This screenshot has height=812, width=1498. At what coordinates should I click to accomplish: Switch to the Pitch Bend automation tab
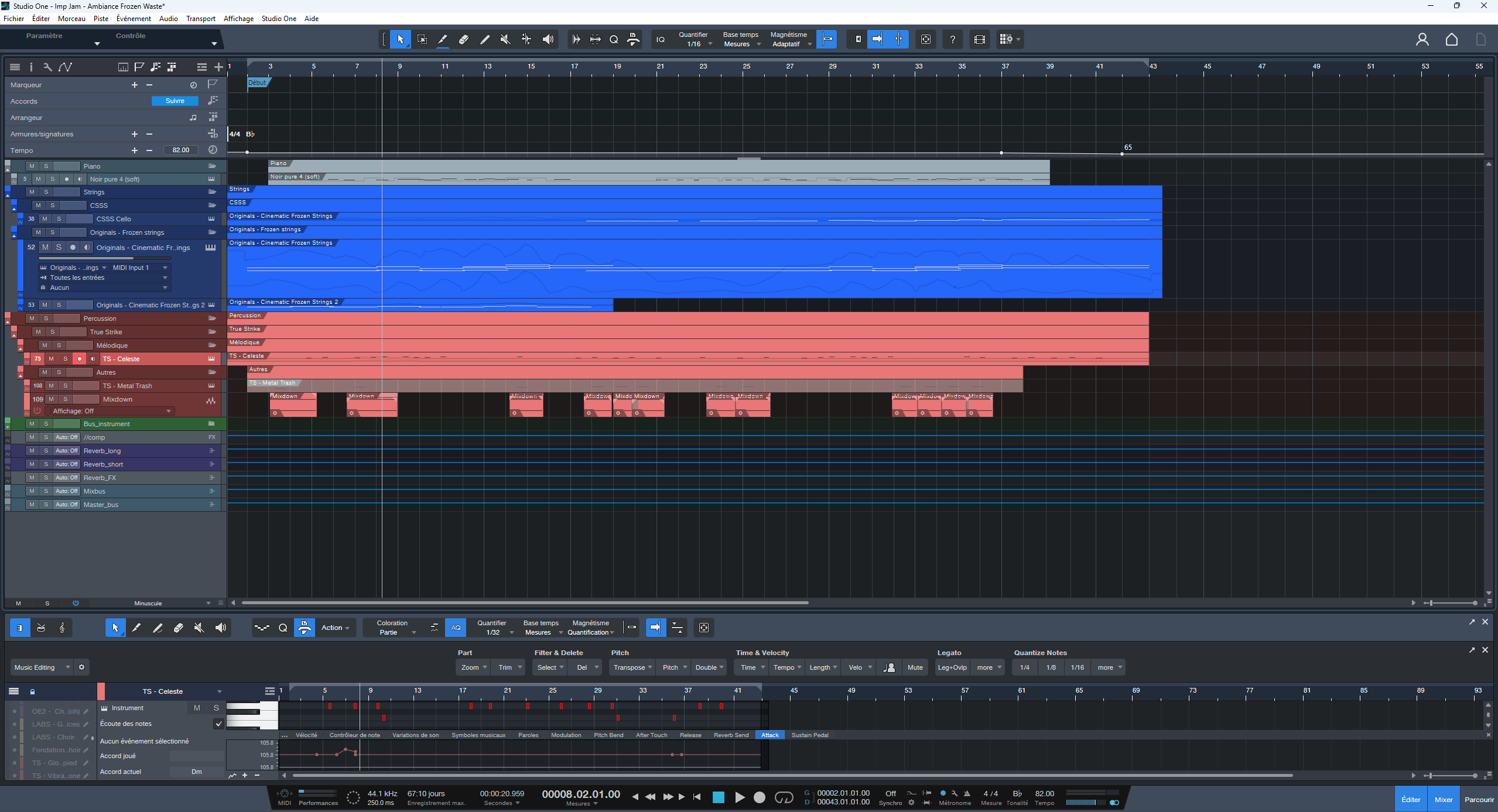608,735
